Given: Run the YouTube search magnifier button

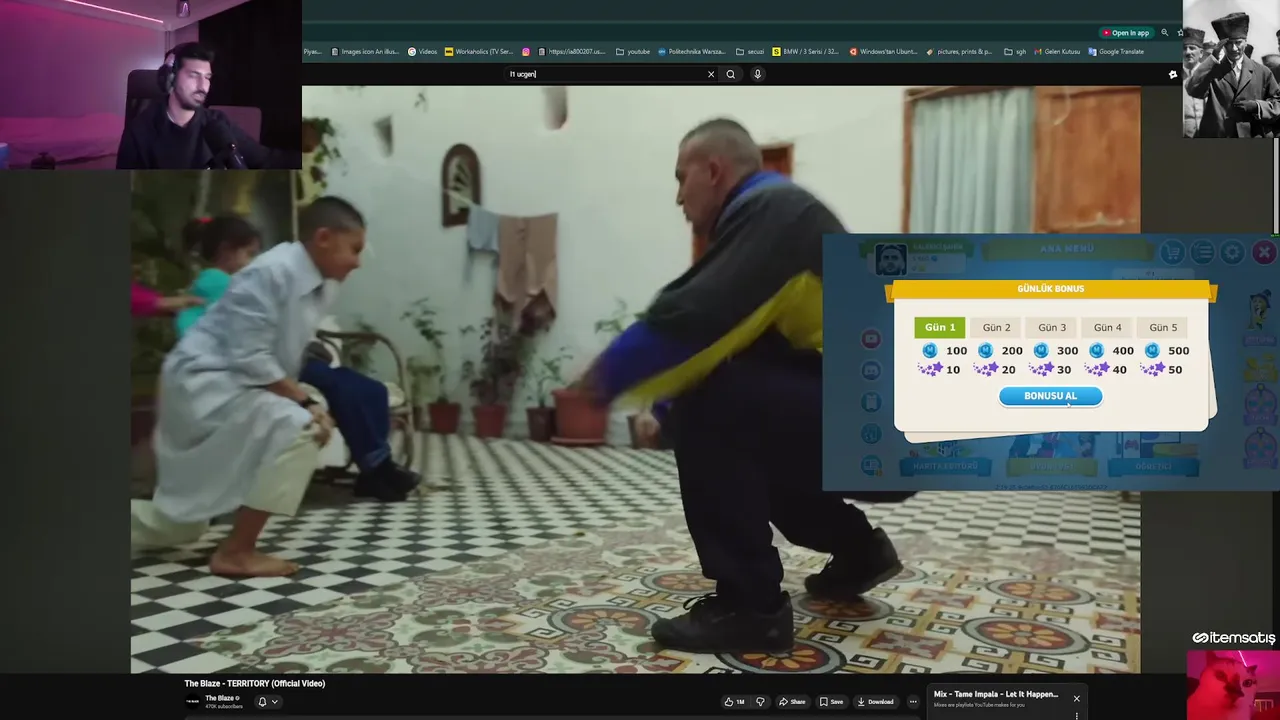Looking at the screenshot, I should click(x=731, y=74).
